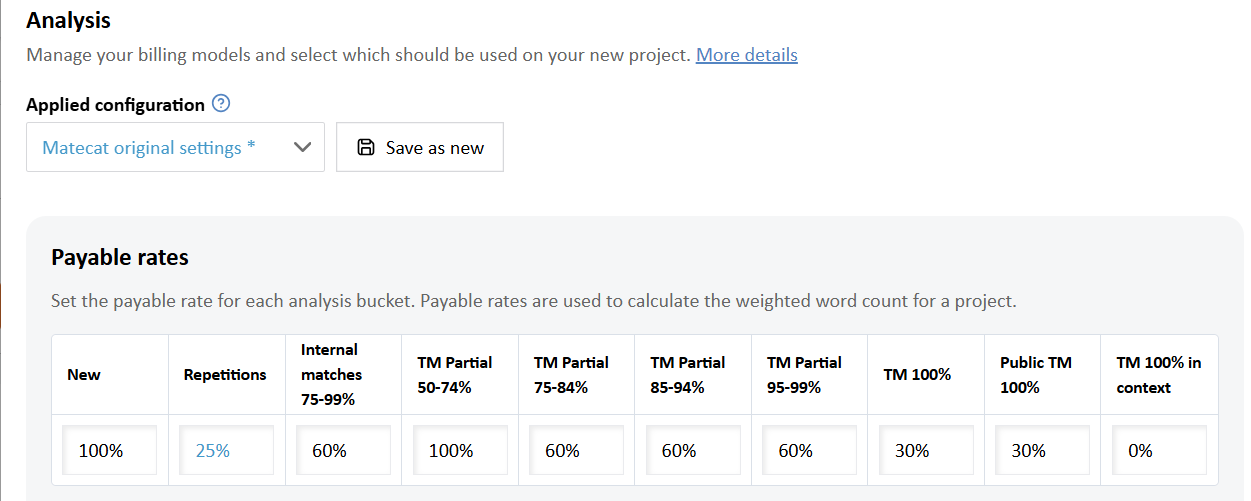1251x501 pixels.
Task: Click the Save as new button
Action: tap(420, 147)
